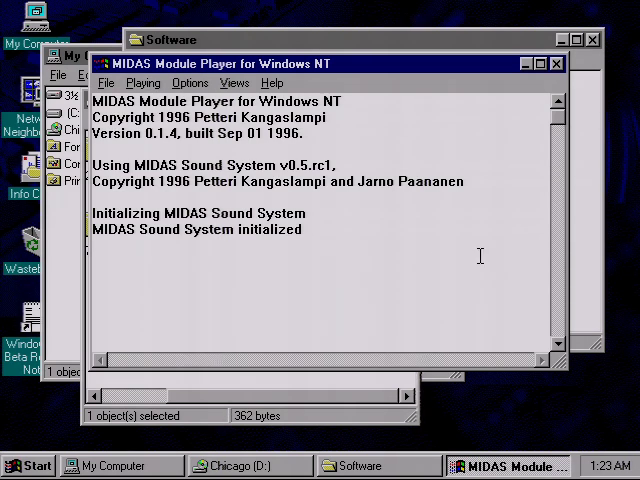Viewport: 640px width, 480px height.
Task: Click the left arrow of Chicago window horizontal scrollbar
Action: pos(94,396)
